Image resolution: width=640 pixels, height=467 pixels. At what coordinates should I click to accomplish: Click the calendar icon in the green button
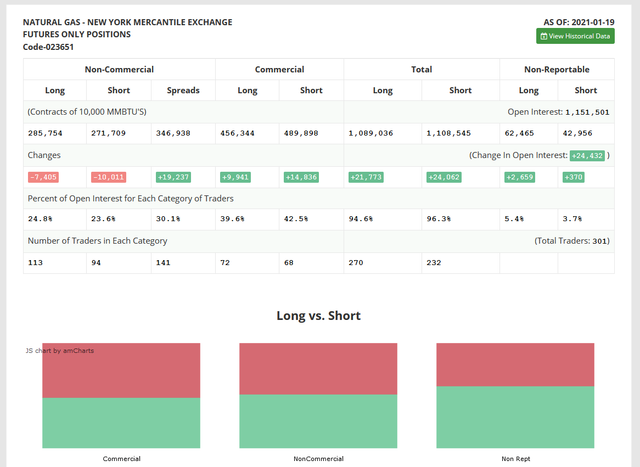pos(544,36)
